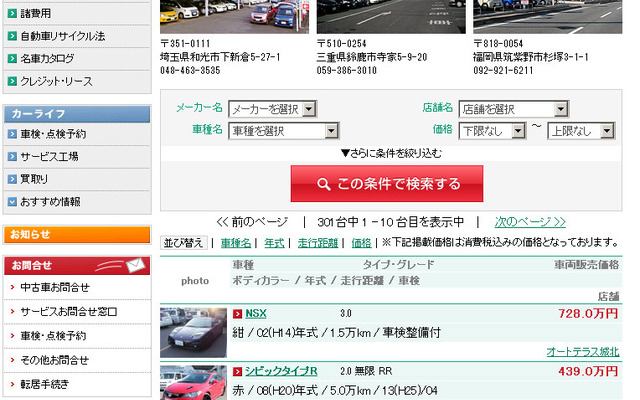Sort results by 車種名

coord(236,243)
